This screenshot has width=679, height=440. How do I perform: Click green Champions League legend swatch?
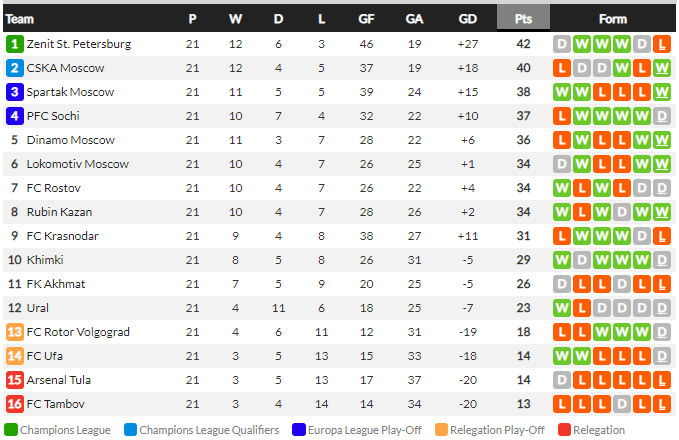tap(11, 430)
